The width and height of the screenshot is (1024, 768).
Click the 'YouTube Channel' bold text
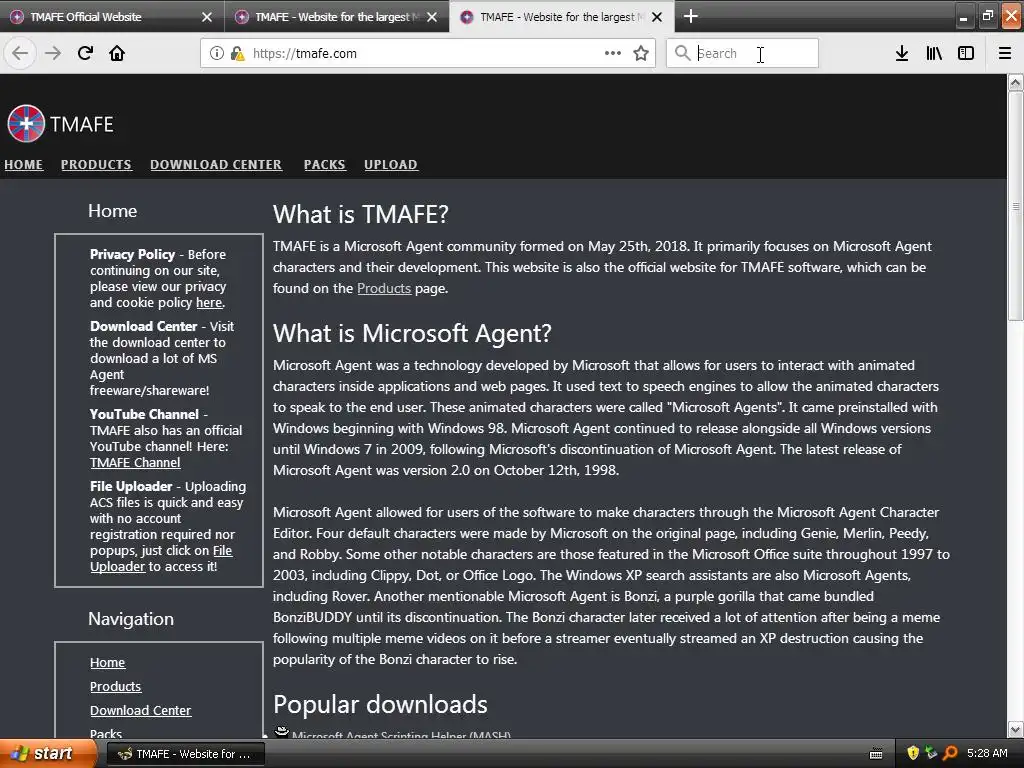point(144,414)
